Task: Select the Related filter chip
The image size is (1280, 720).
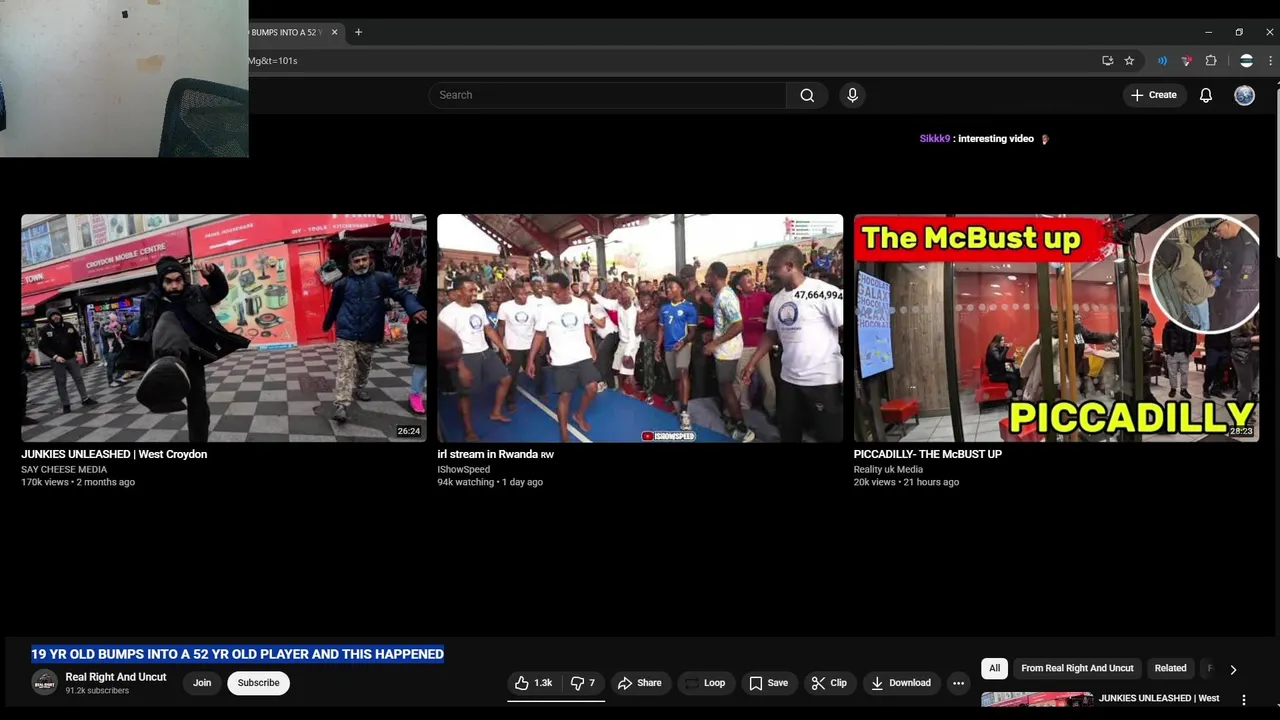Action: tap(1170, 668)
